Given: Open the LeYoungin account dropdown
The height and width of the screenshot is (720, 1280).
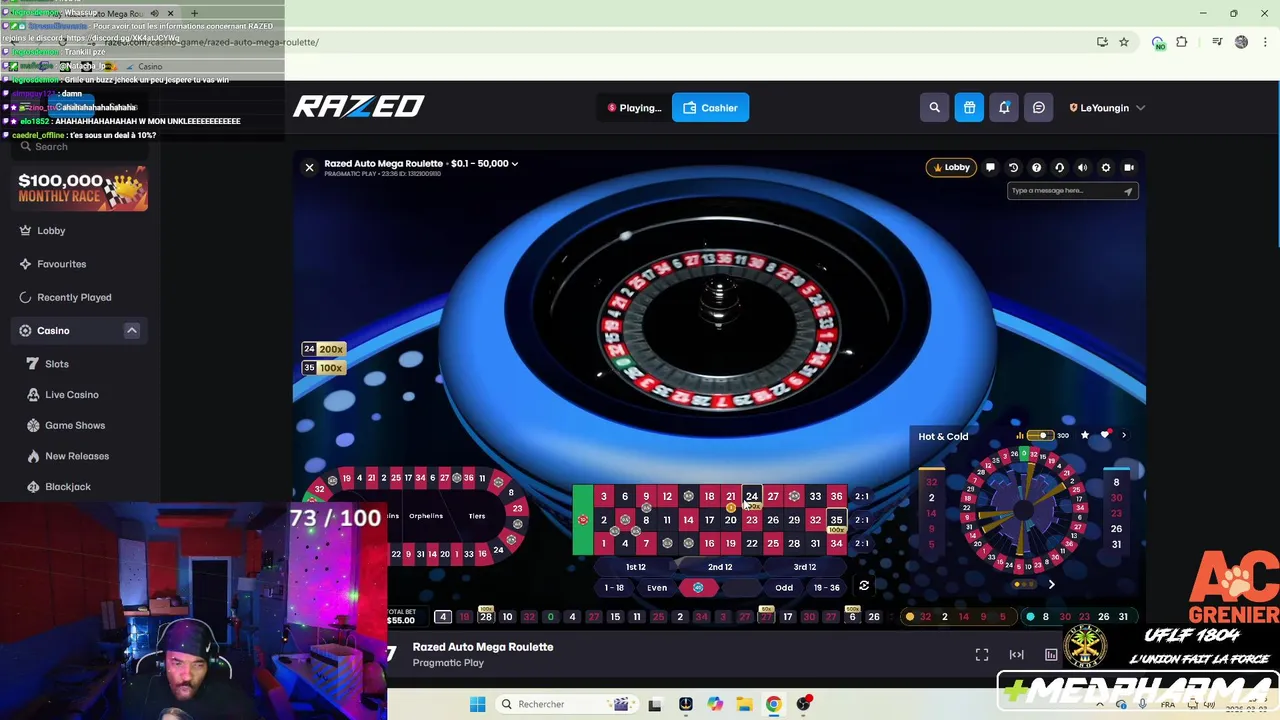Looking at the screenshot, I should pos(1107,108).
